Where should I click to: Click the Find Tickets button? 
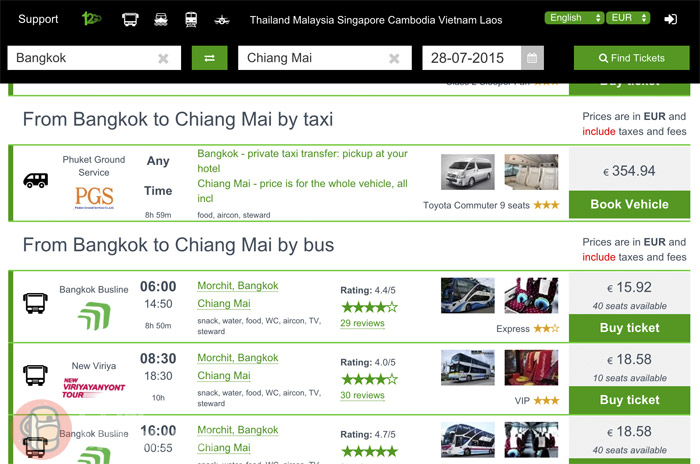(631, 58)
